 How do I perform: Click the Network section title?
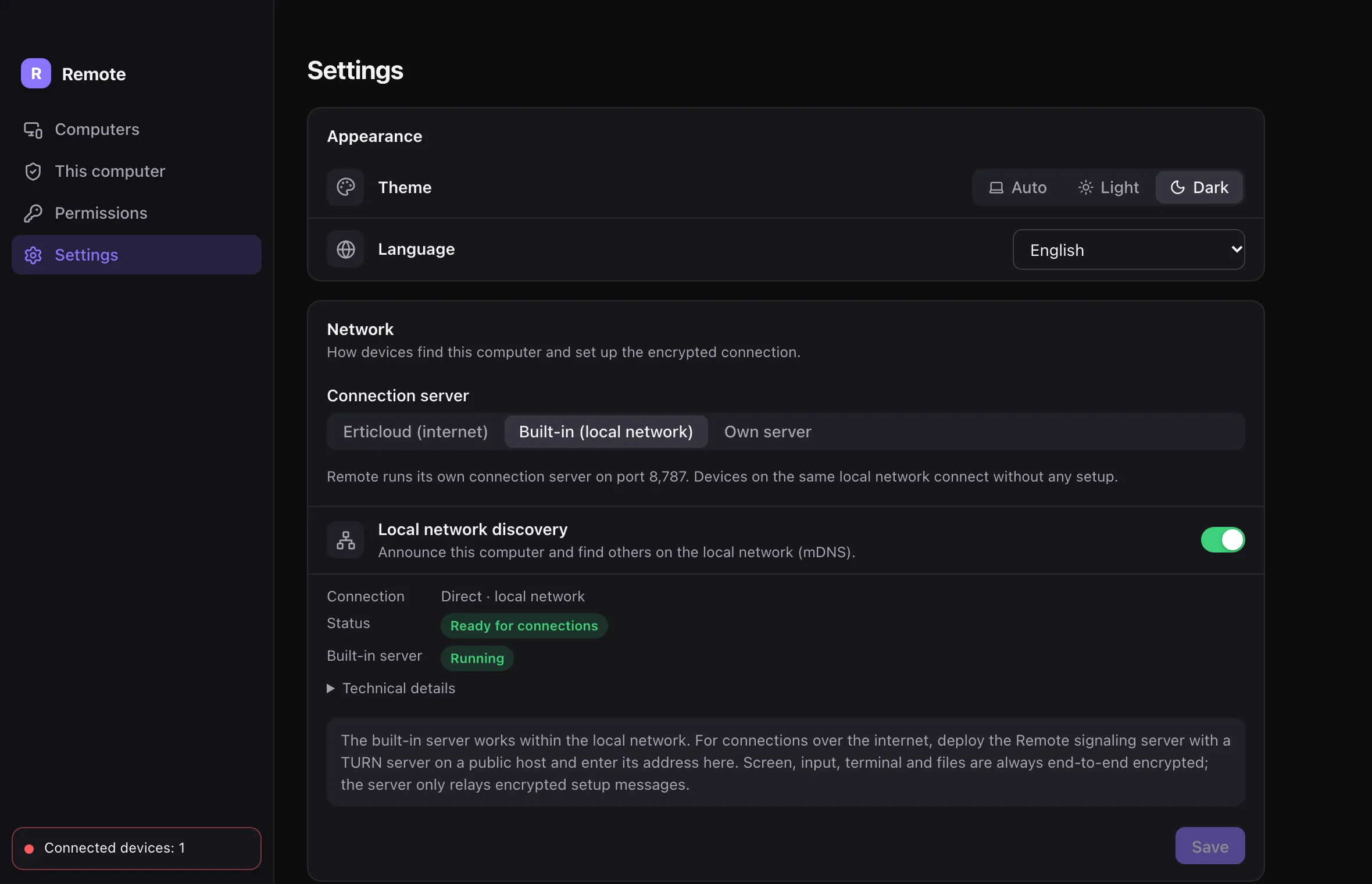(360, 329)
